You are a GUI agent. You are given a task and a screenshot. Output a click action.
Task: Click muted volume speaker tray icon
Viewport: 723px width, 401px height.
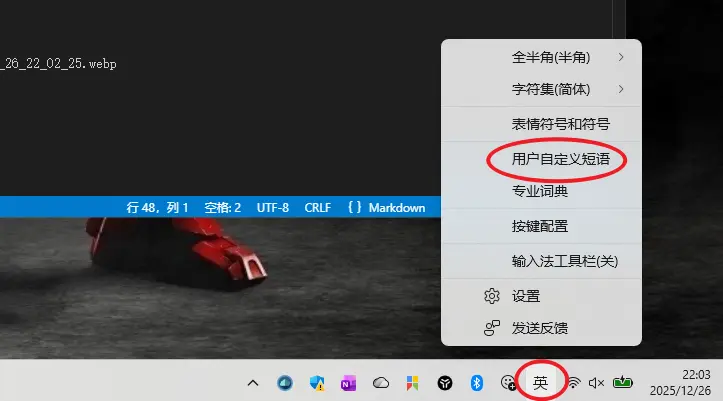[x=596, y=383]
